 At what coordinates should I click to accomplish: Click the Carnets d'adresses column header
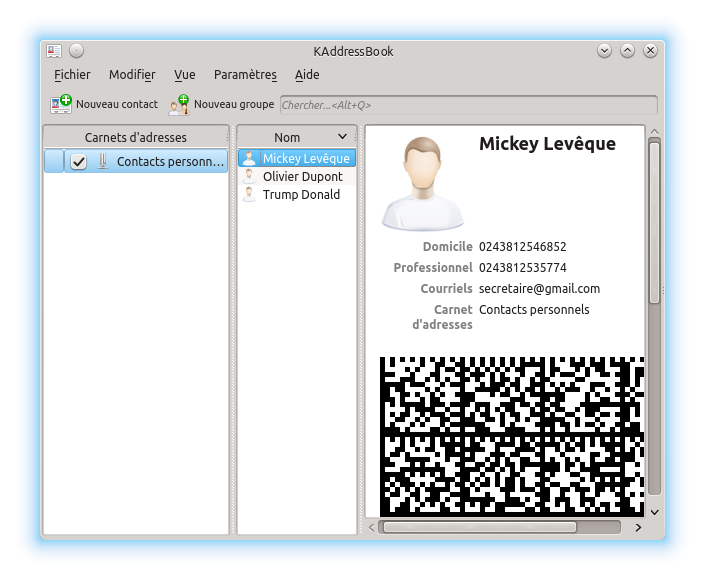(135, 137)
